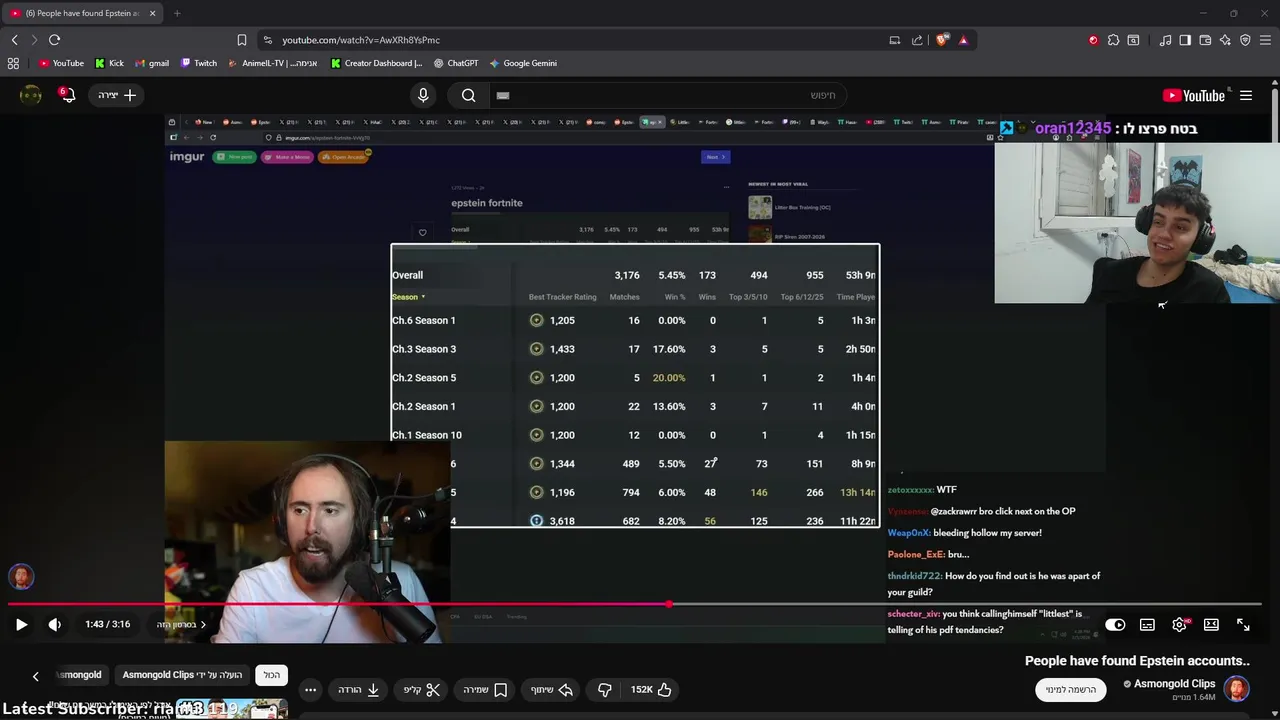Open the browser main hamburger menu
Image resolution: width=1280 pixels, height=720 pixels.
point(1265,40)
